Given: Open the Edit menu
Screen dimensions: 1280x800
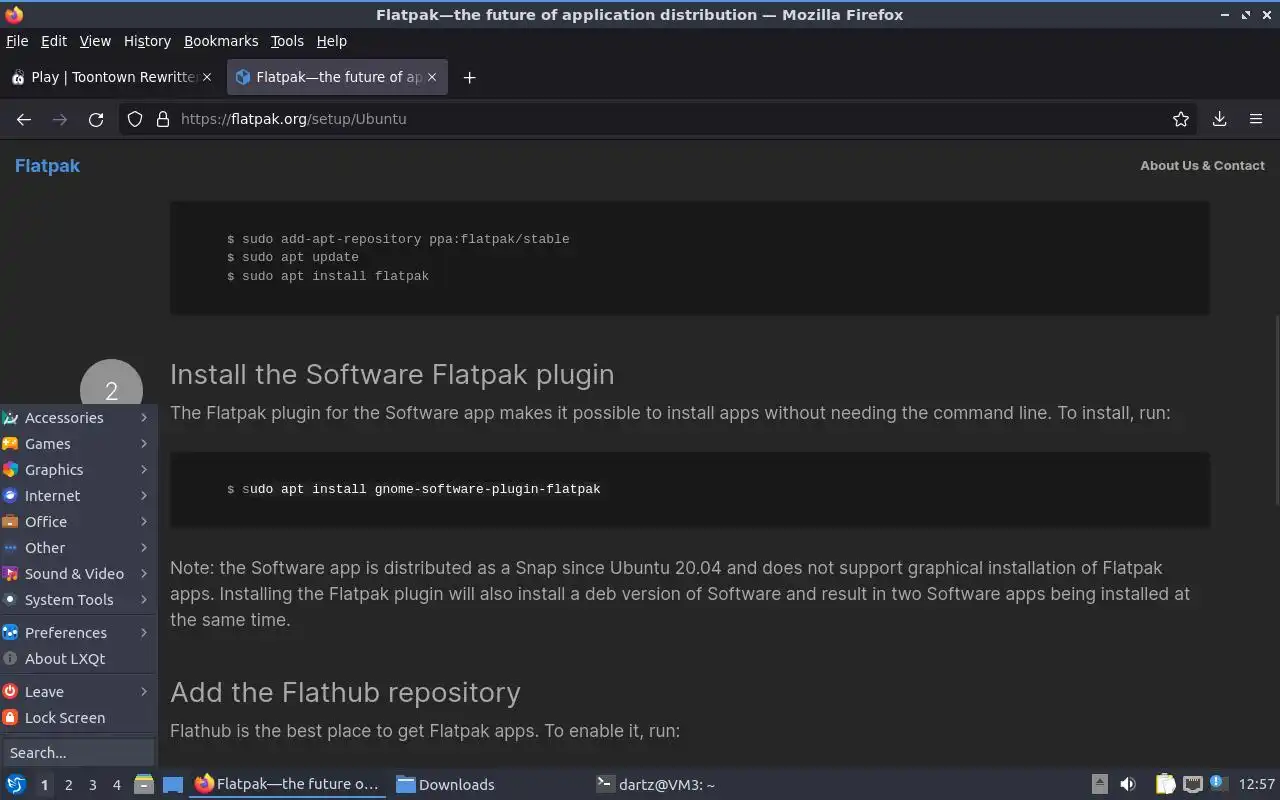Looking at the screenshot, I should [54, 41].
